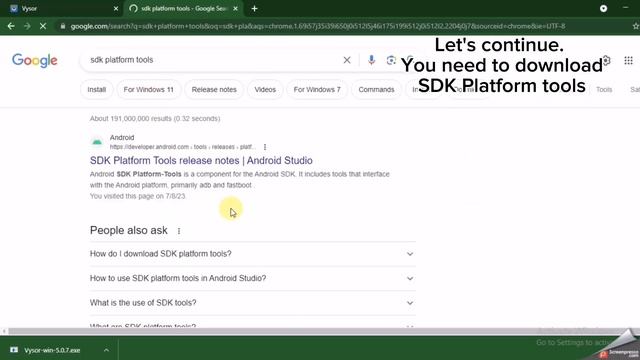
Task: Select the Release notes filter chip
Action: click(x=214, y=89)
